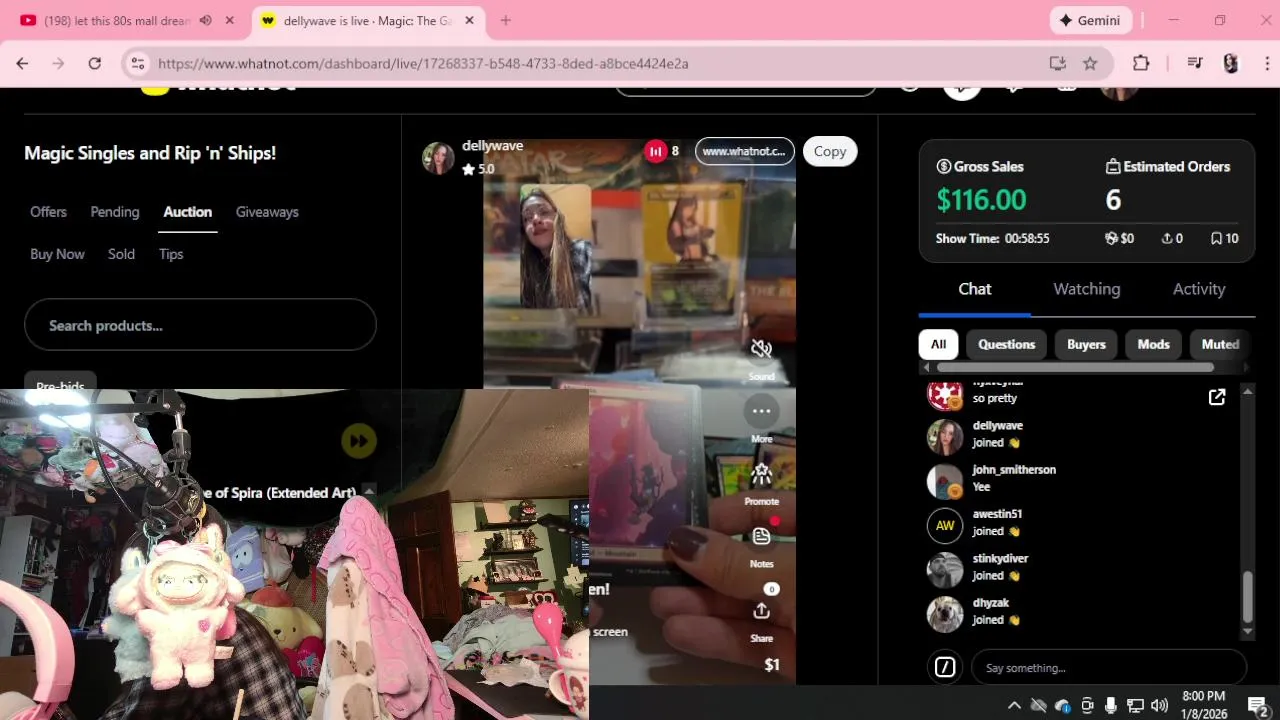Bookmark this page with star icon
The image size is (1280, 720).
pos(1090,63)
